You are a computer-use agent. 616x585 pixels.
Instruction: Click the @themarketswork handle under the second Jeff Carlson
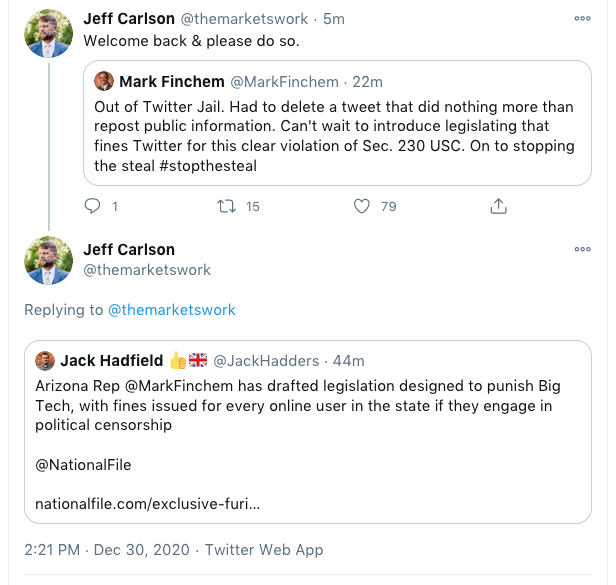[147, 270]
